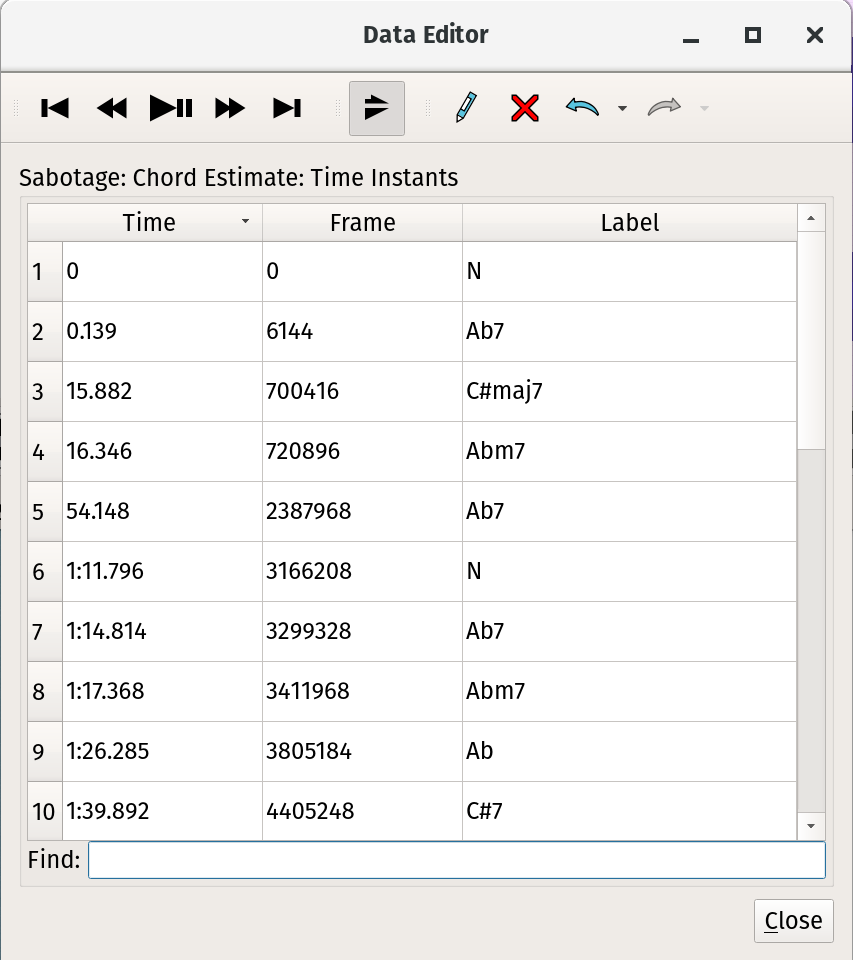Select row number 5 header
The height and width of the screenshot is (960, 853).
(39, 512)
